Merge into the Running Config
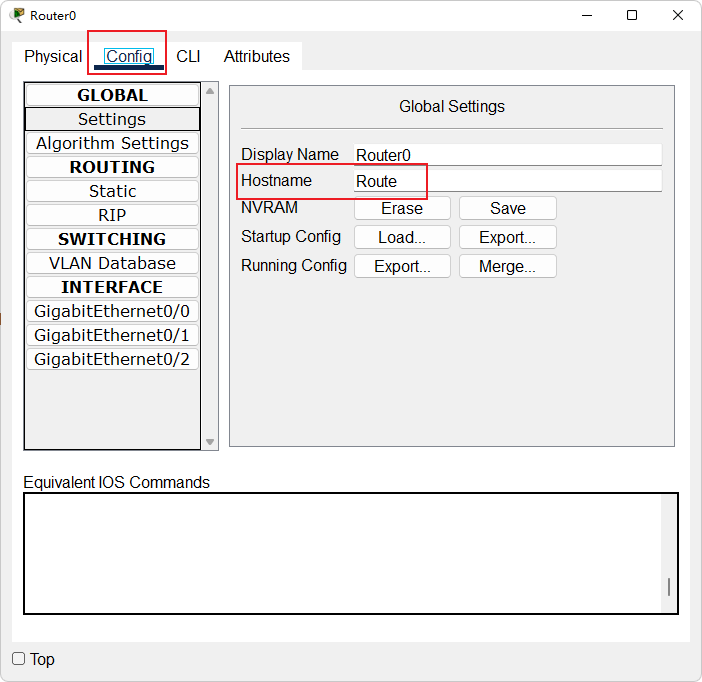 coord(508,266)
